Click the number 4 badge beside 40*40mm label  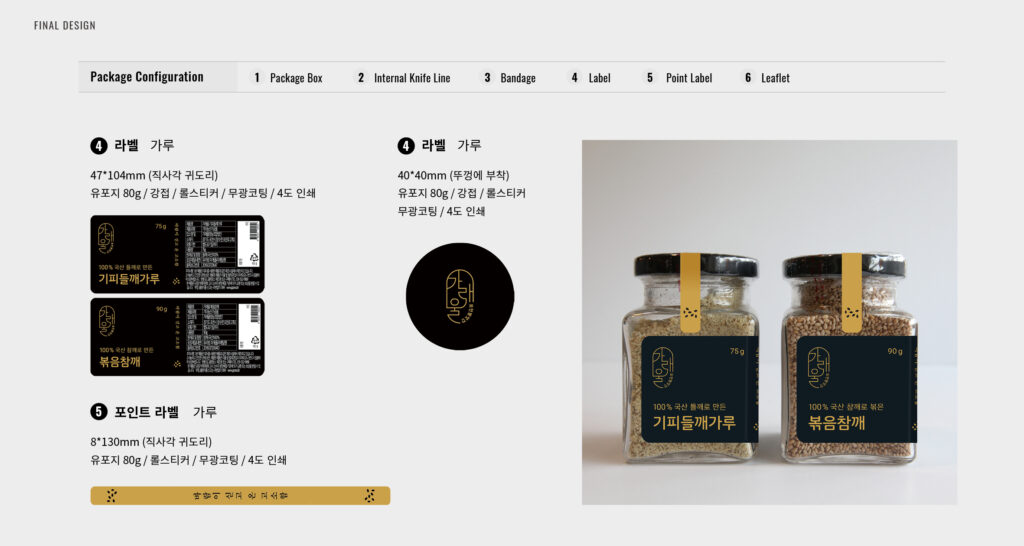[406, 146]
